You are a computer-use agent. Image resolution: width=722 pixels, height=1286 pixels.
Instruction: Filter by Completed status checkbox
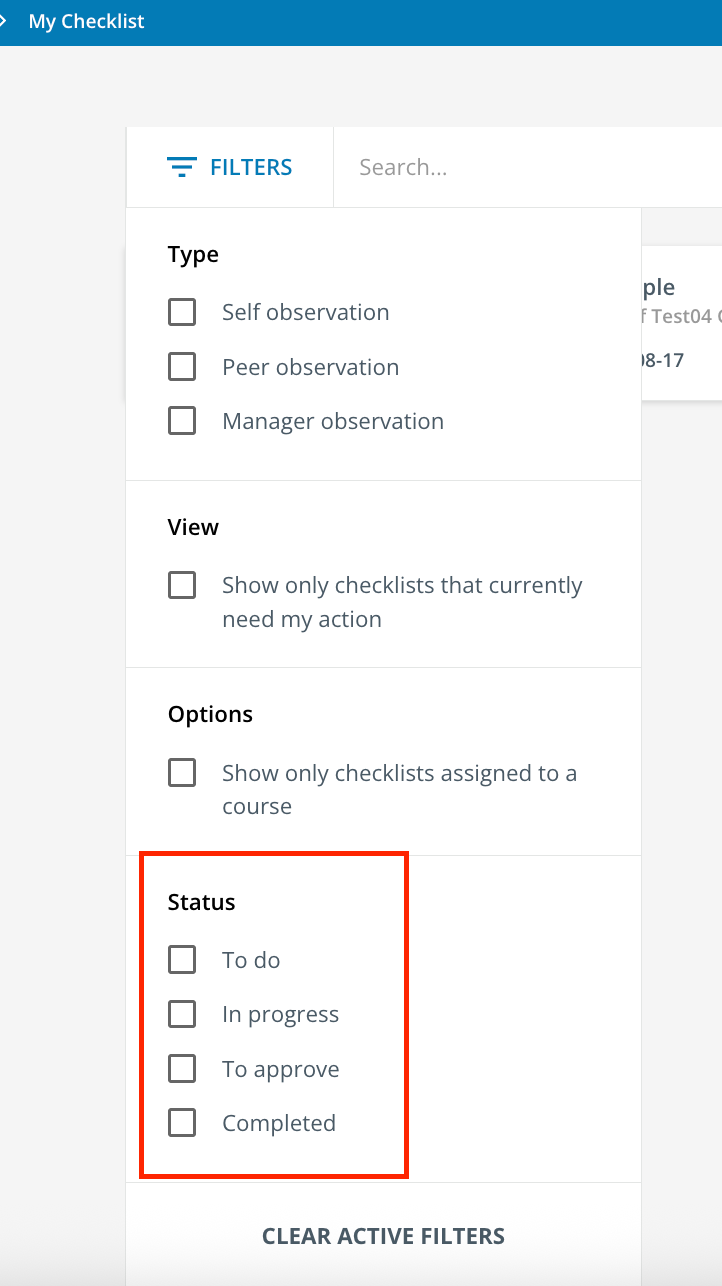click(182, 1123)
